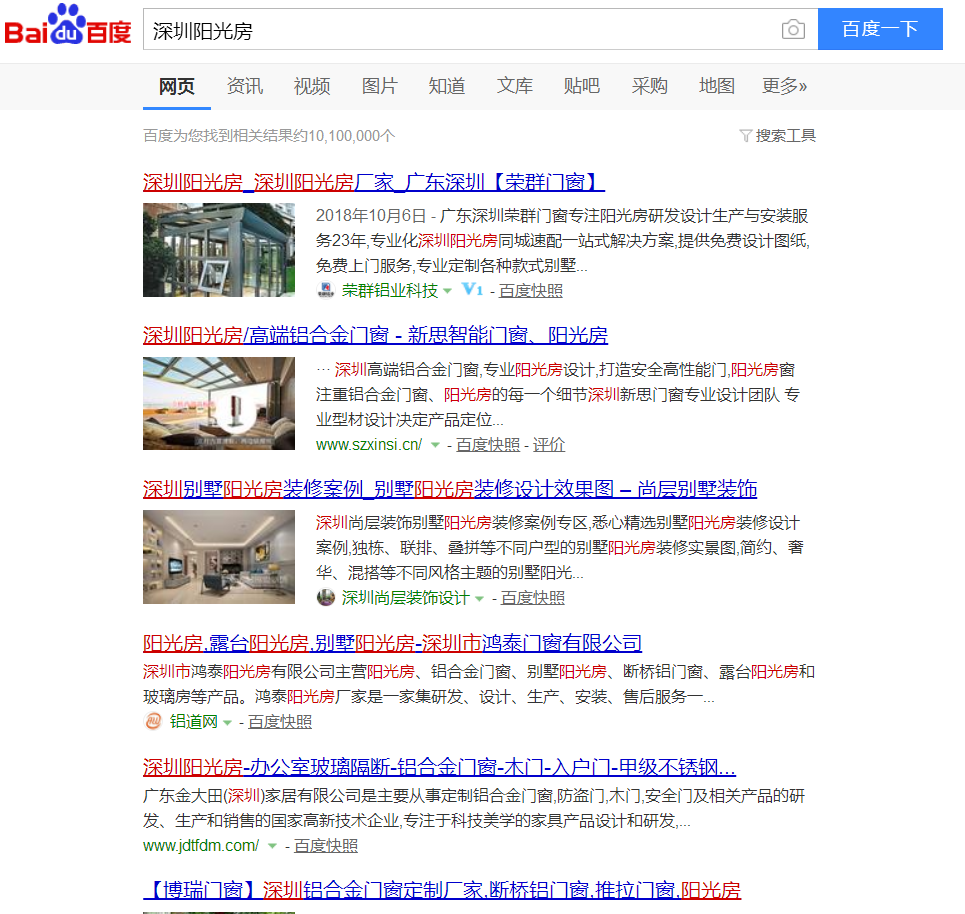Open the 更多» menu
The height and width of the screenshot is (914, 965).
click(x=784, y=86)
